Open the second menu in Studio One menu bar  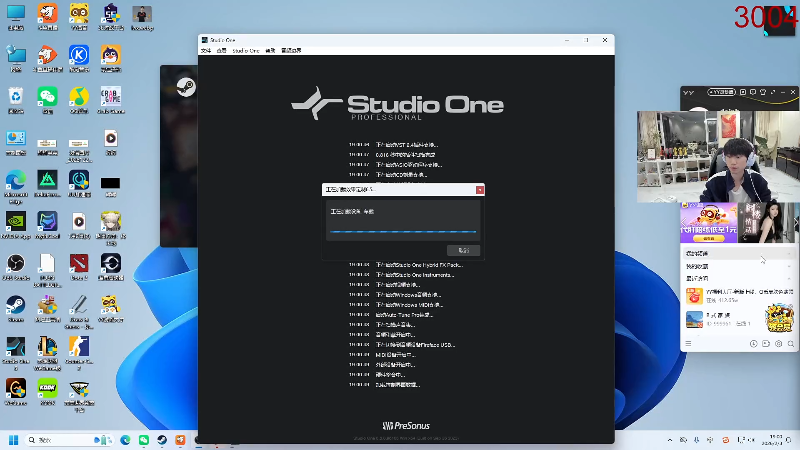click(x=221, y=51)
